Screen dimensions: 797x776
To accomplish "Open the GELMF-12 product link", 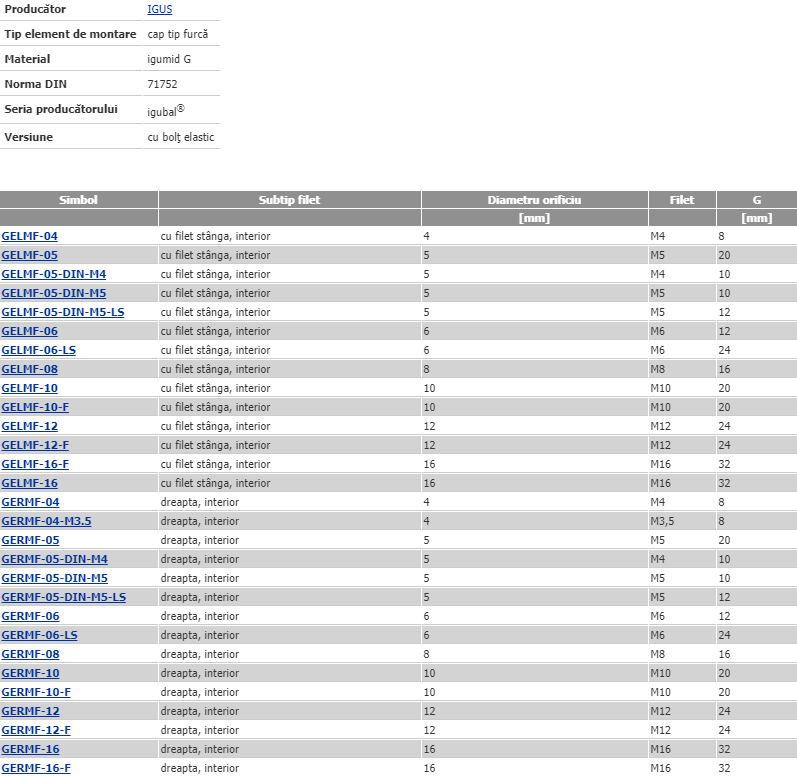I will click(x=30, y=426).
